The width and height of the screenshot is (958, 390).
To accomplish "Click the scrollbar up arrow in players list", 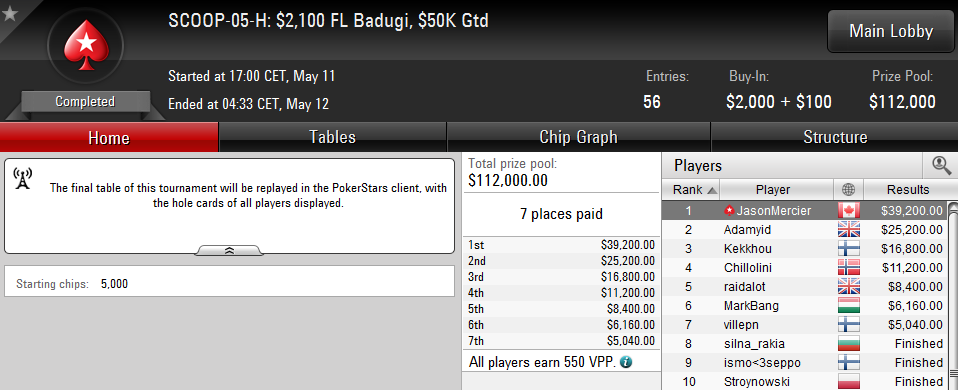I will tap(953, 209).
